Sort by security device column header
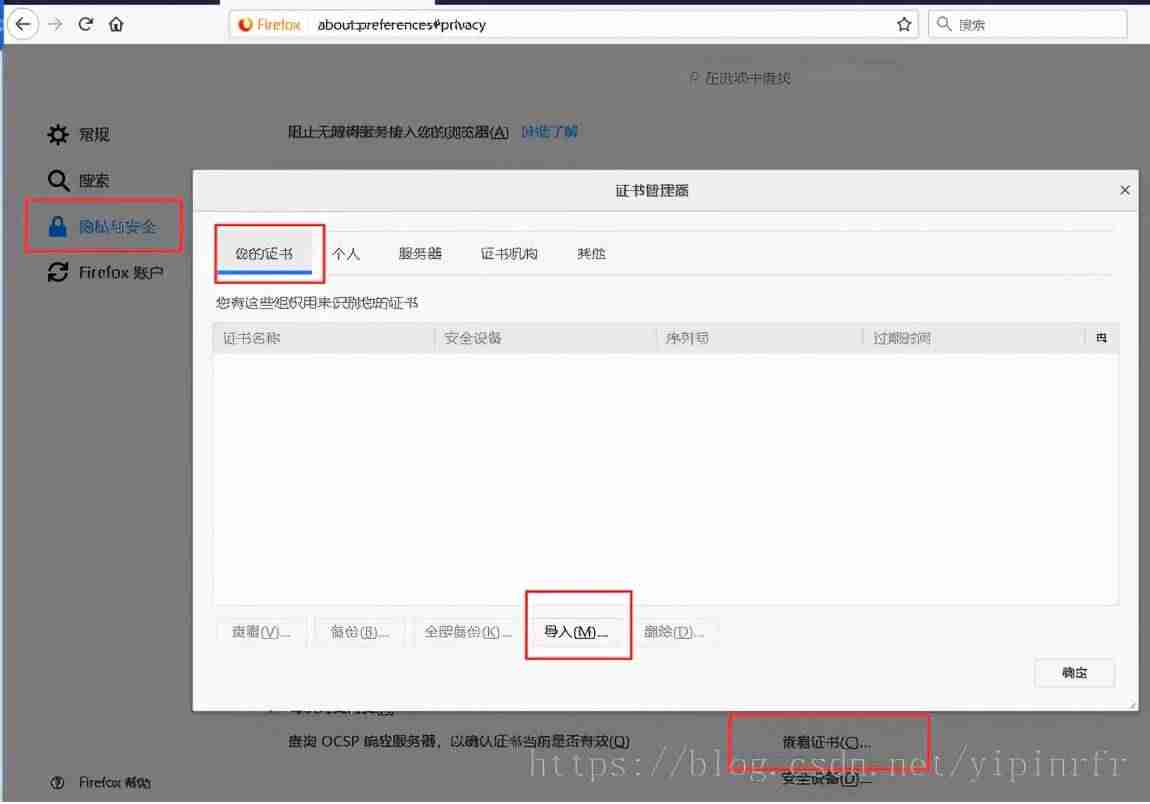The image size is (1150, 804). click(x=546, y=338)
